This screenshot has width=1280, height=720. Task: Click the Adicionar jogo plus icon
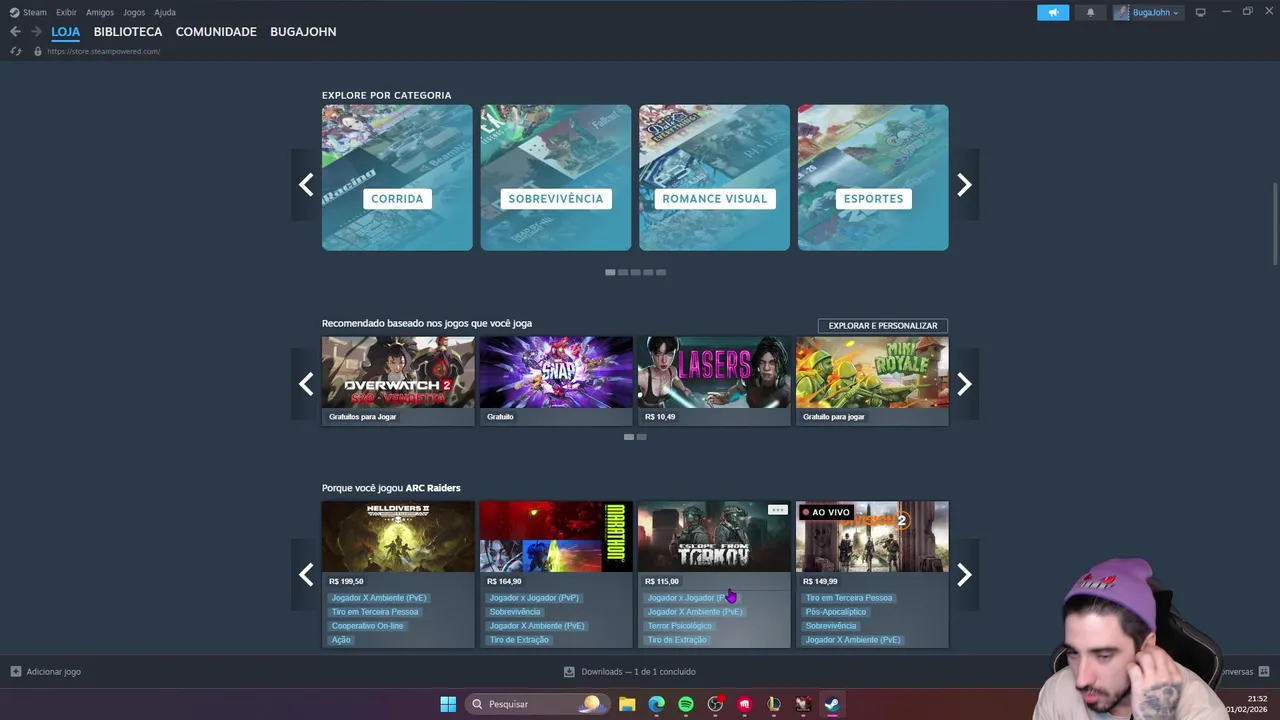pos(16,672)
